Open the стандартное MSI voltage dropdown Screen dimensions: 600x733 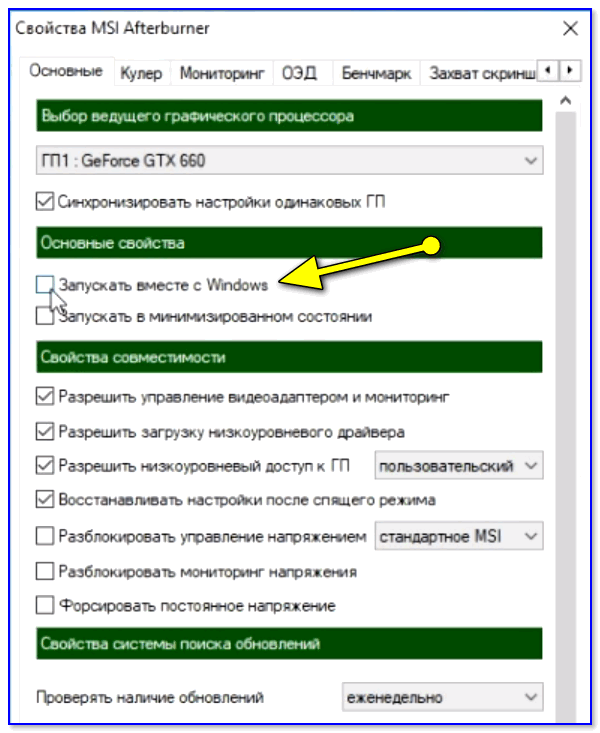point(459,536)
